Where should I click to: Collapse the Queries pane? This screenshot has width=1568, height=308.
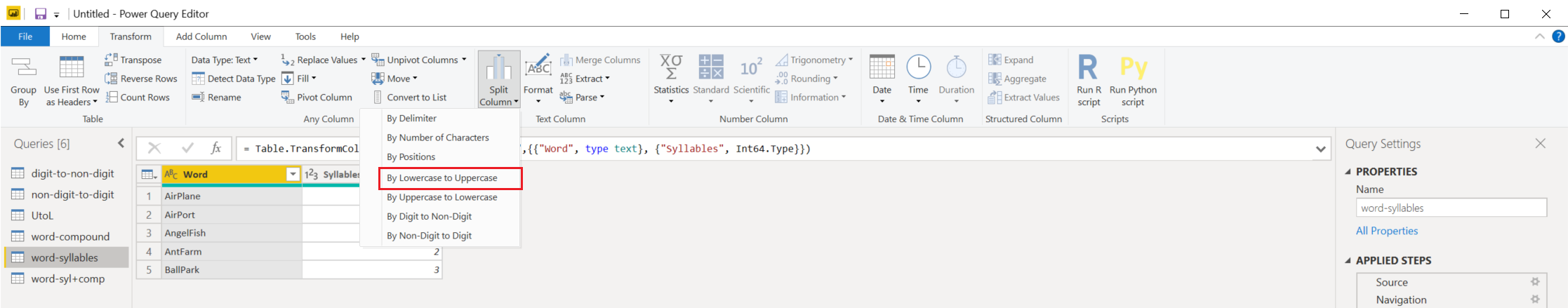coord(121,143)
